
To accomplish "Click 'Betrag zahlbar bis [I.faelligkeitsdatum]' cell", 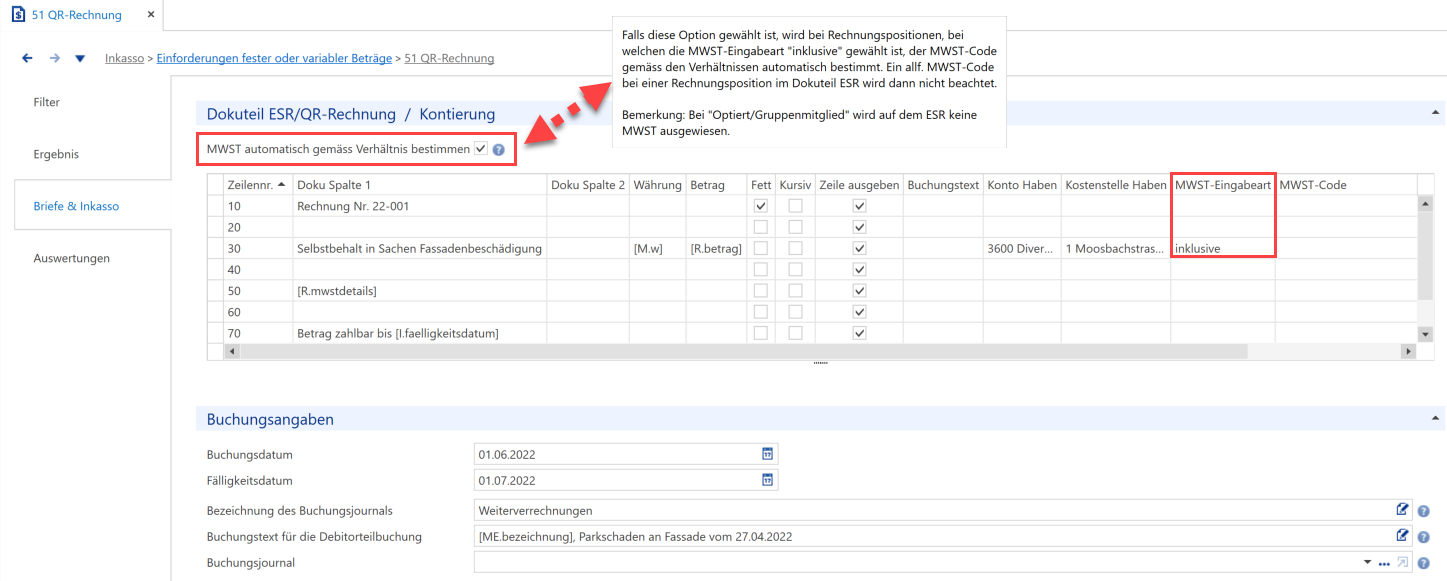I will click(x=420, y=333).
